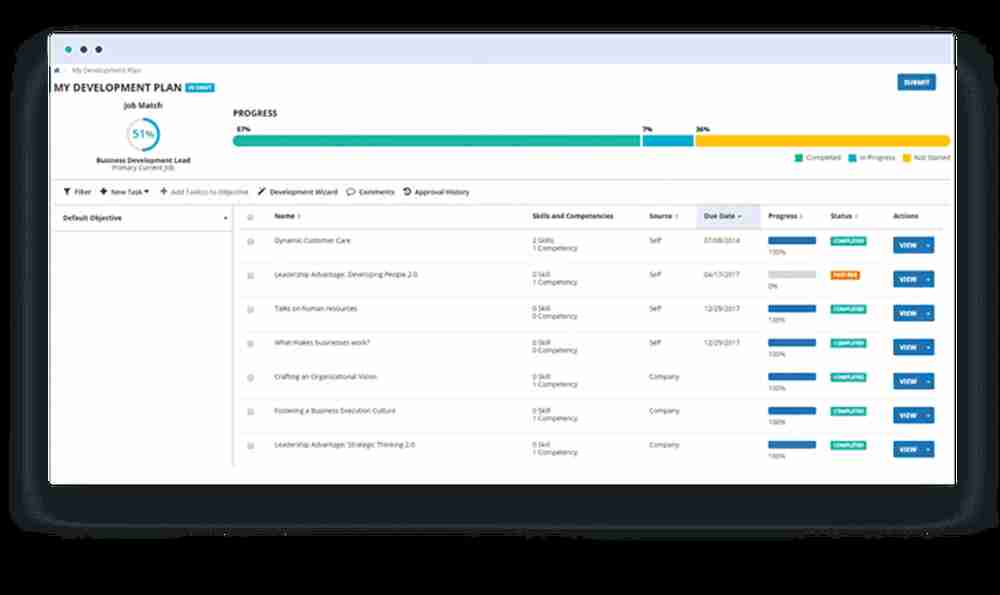Open Fostering a Business Execution Culture name
The image size is (1000, 595).
(x=335, y=411)
